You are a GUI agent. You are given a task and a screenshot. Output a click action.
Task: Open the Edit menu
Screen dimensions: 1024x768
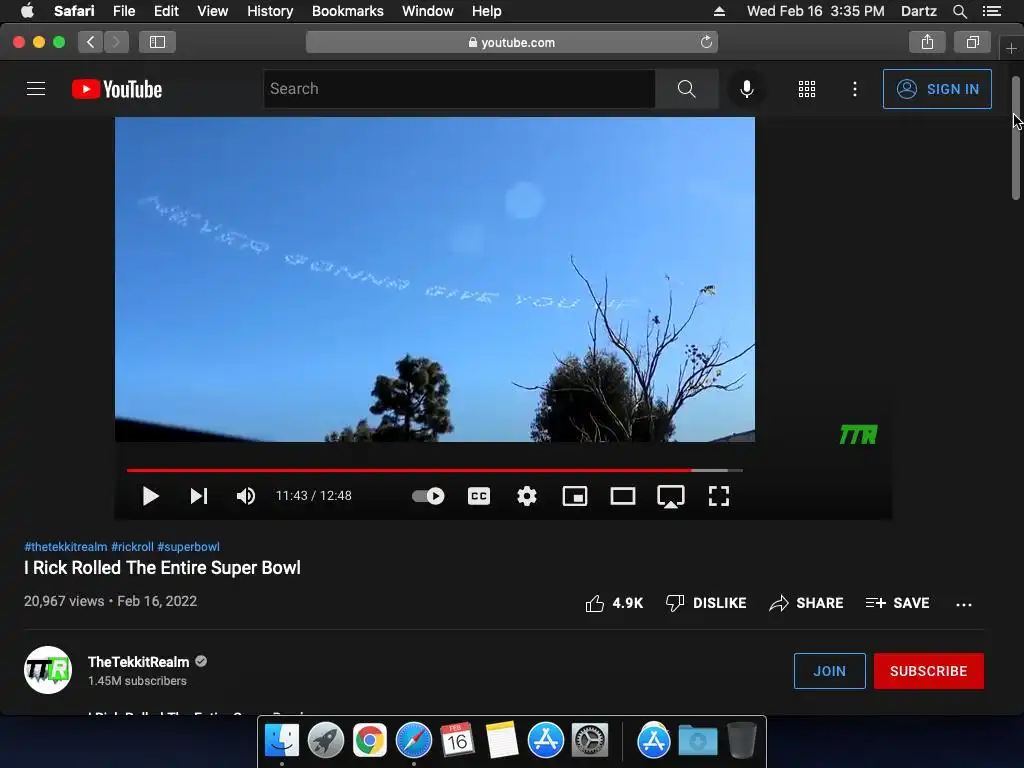pyautogui.click(x=166, y=11)
